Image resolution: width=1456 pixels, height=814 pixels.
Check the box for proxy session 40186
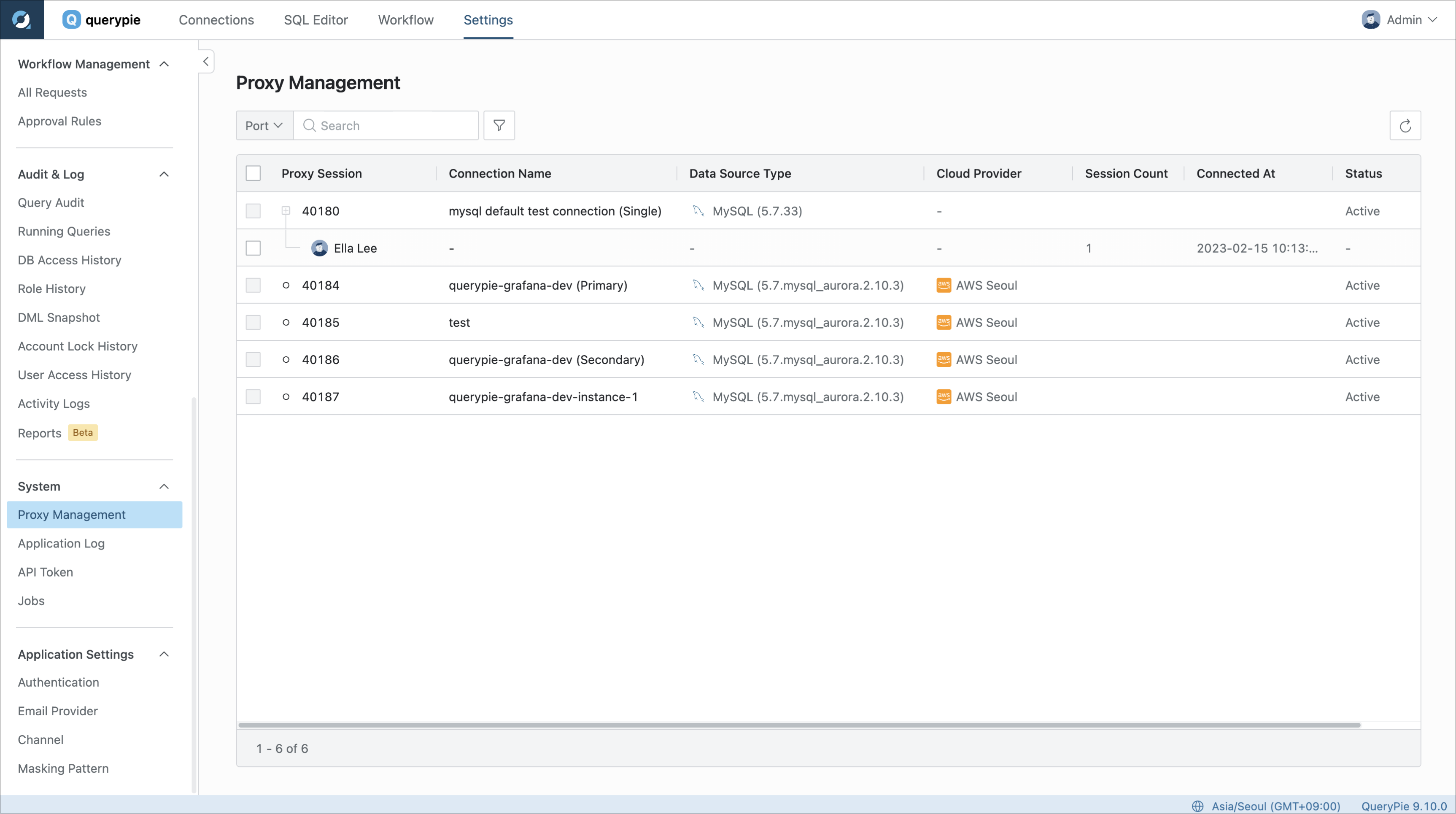pos(253,359)
